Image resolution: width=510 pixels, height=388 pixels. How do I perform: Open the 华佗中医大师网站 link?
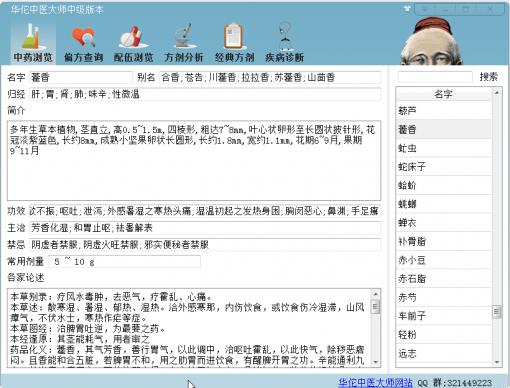coord(375,382)
